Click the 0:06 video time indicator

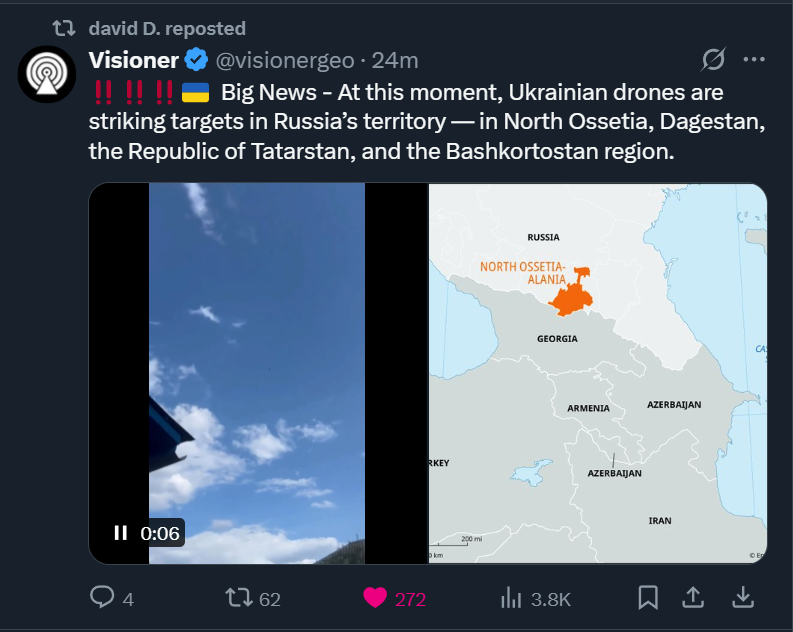pyautogui.click(x=160, y=533)
